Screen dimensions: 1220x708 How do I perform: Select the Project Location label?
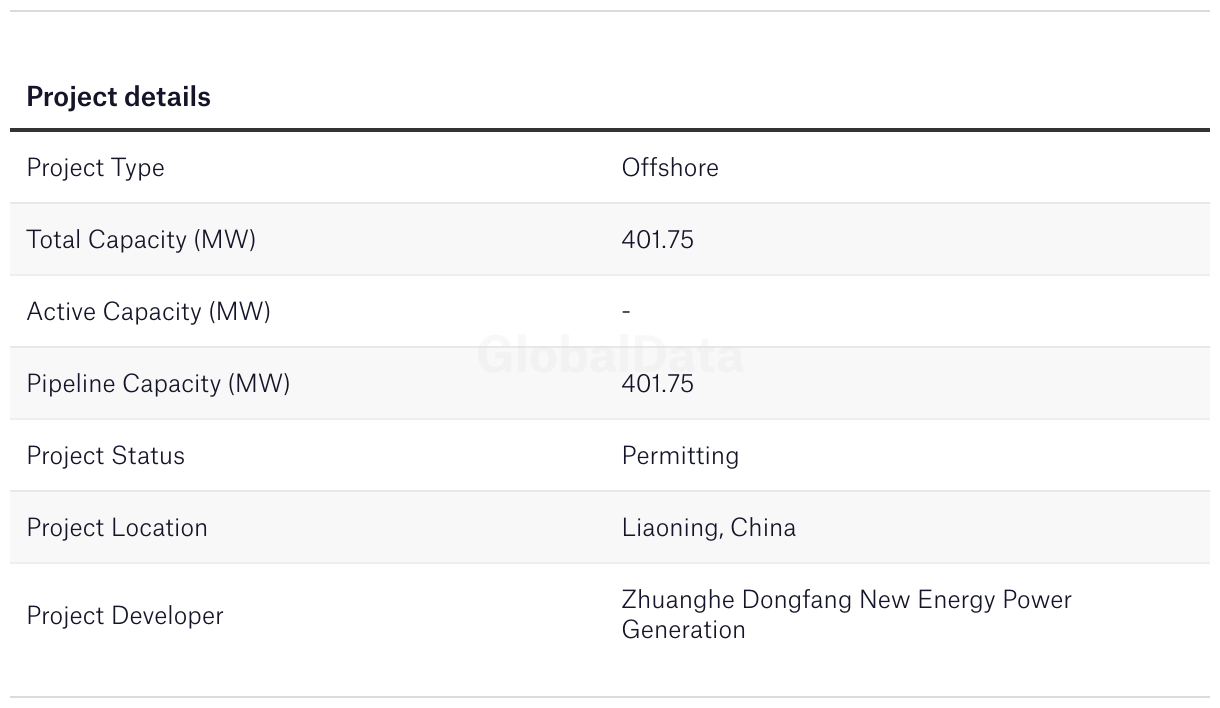pos(117,528)
